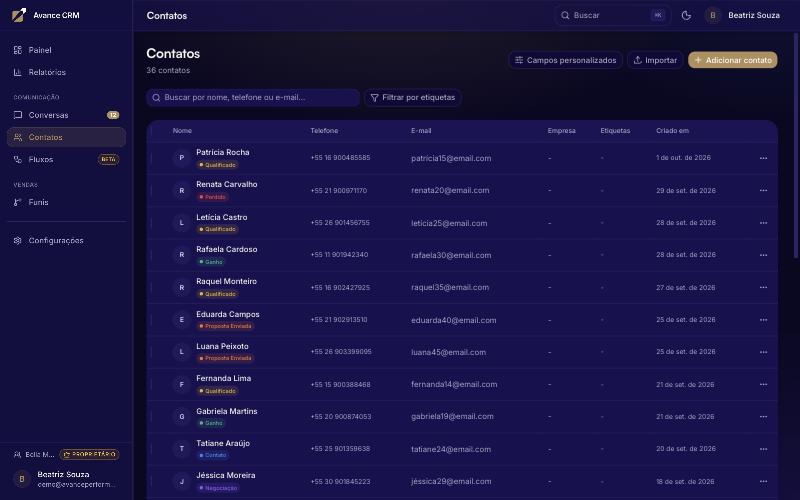Click email patricia15@email.com

[451, 158]
